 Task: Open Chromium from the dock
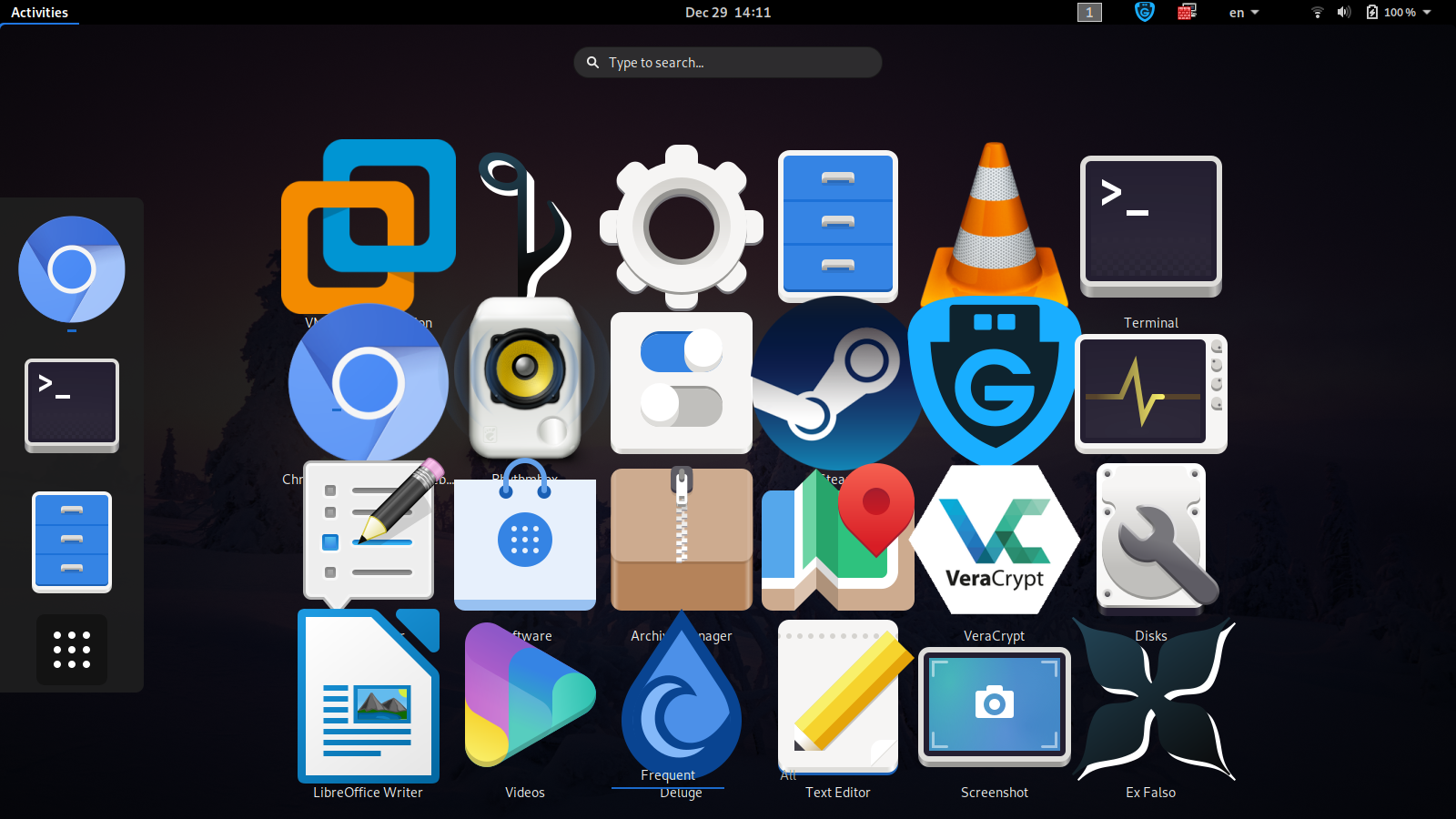click(71, 269)
